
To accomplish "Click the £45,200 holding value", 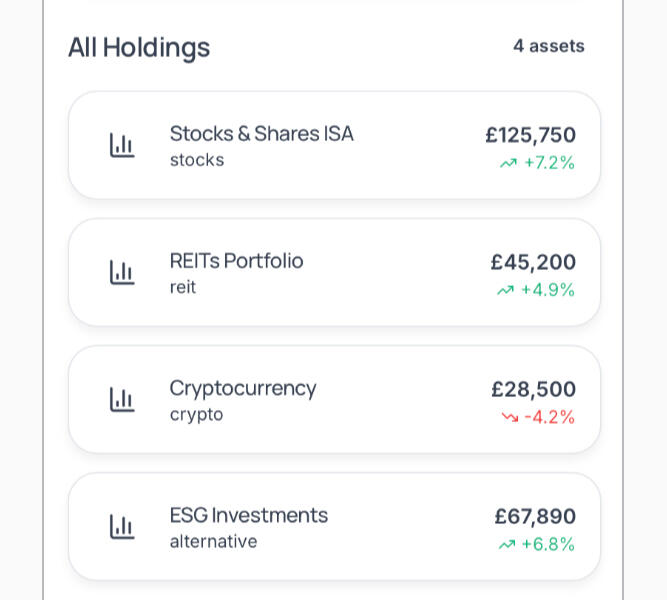I will tap(533, 262).
